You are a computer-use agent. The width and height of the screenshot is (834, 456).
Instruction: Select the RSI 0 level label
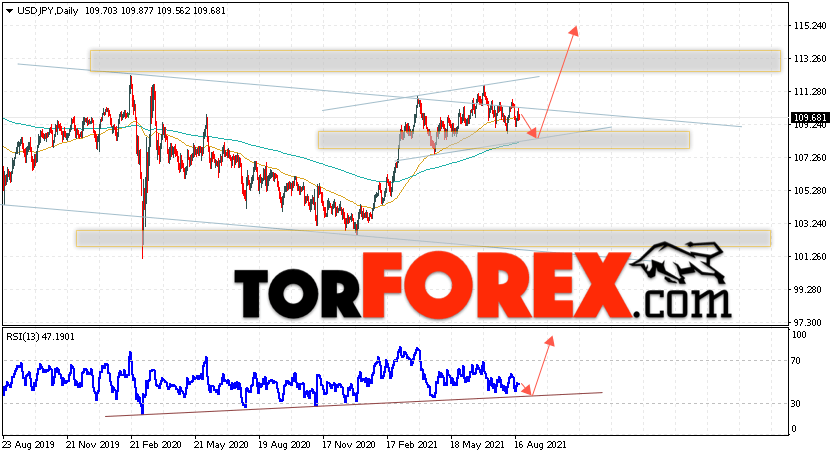794,428
